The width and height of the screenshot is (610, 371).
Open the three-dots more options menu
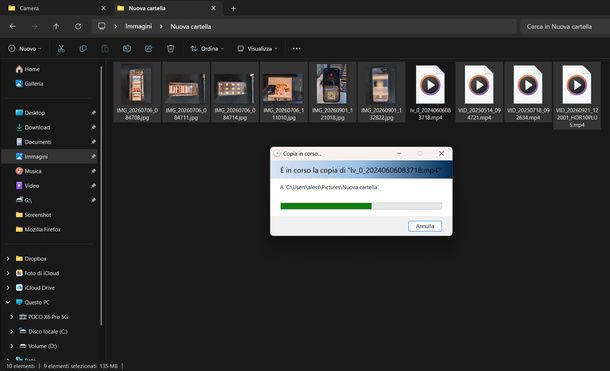tap(296, 49)
